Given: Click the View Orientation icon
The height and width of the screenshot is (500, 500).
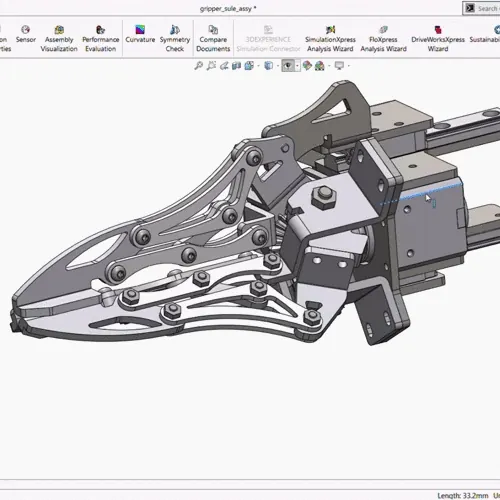Looking at the screenshot, I should pyautogui.click(x=249, y=66).
